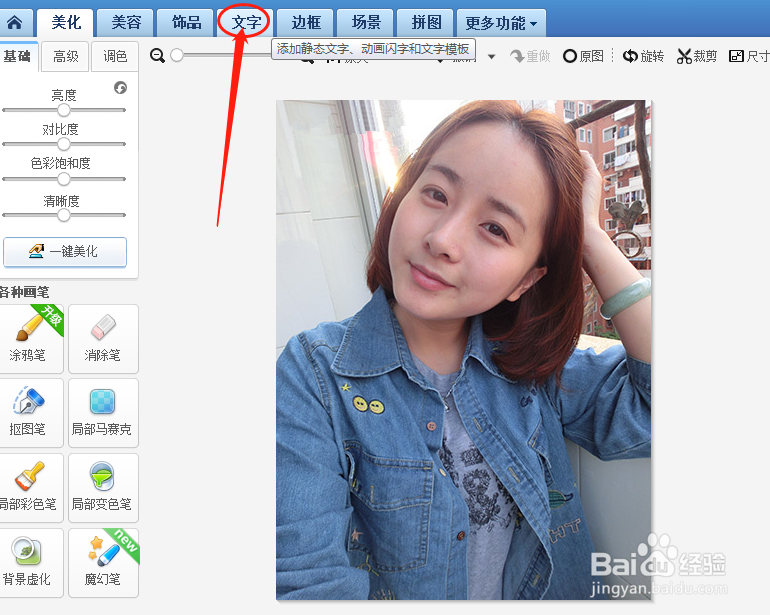The height and width of the screenshot is (615, 770).
Task: Select the 局部变色笔 recolor tool
Action: coord(103,488)
